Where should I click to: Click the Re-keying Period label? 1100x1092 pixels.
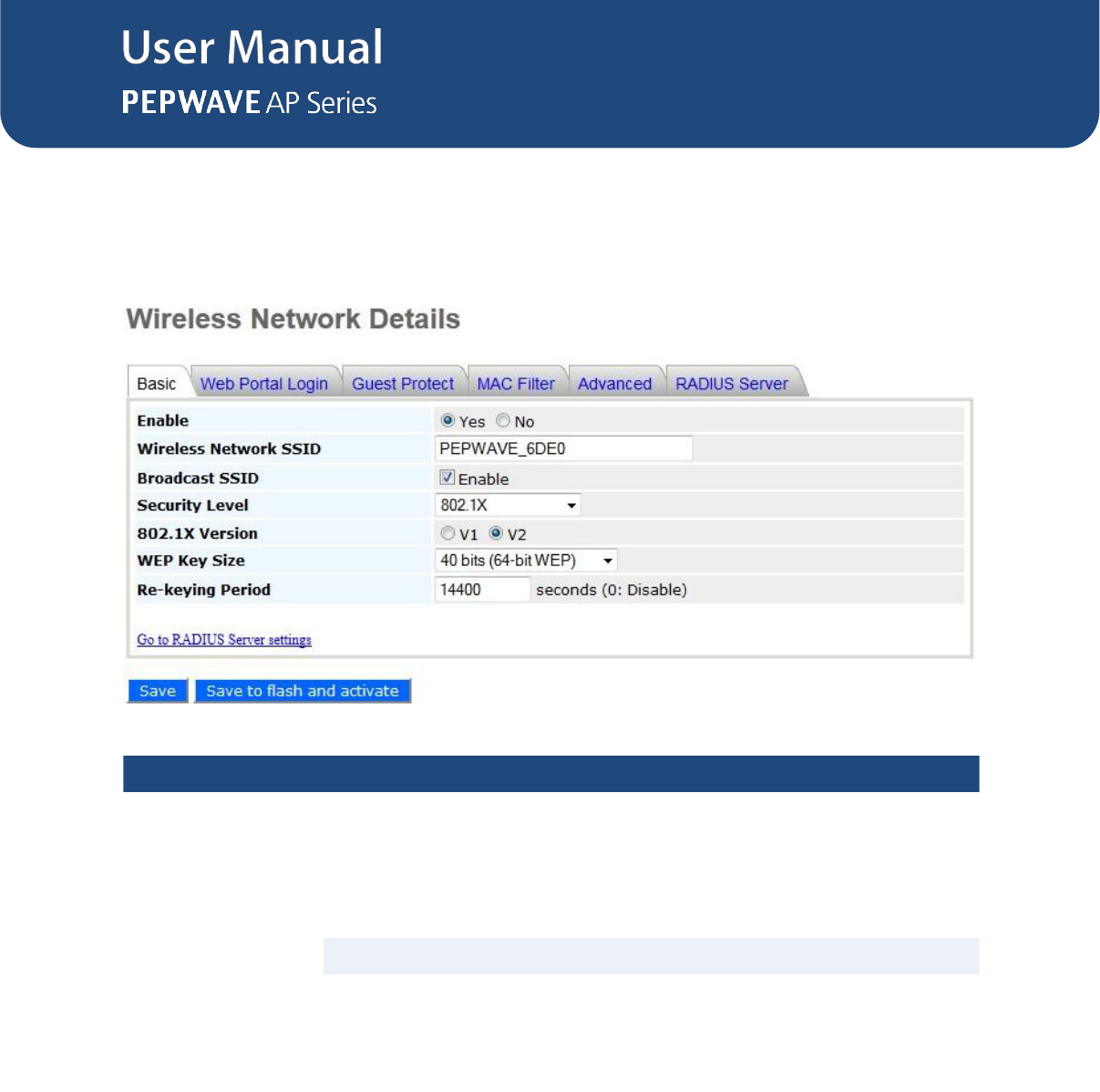203,590
